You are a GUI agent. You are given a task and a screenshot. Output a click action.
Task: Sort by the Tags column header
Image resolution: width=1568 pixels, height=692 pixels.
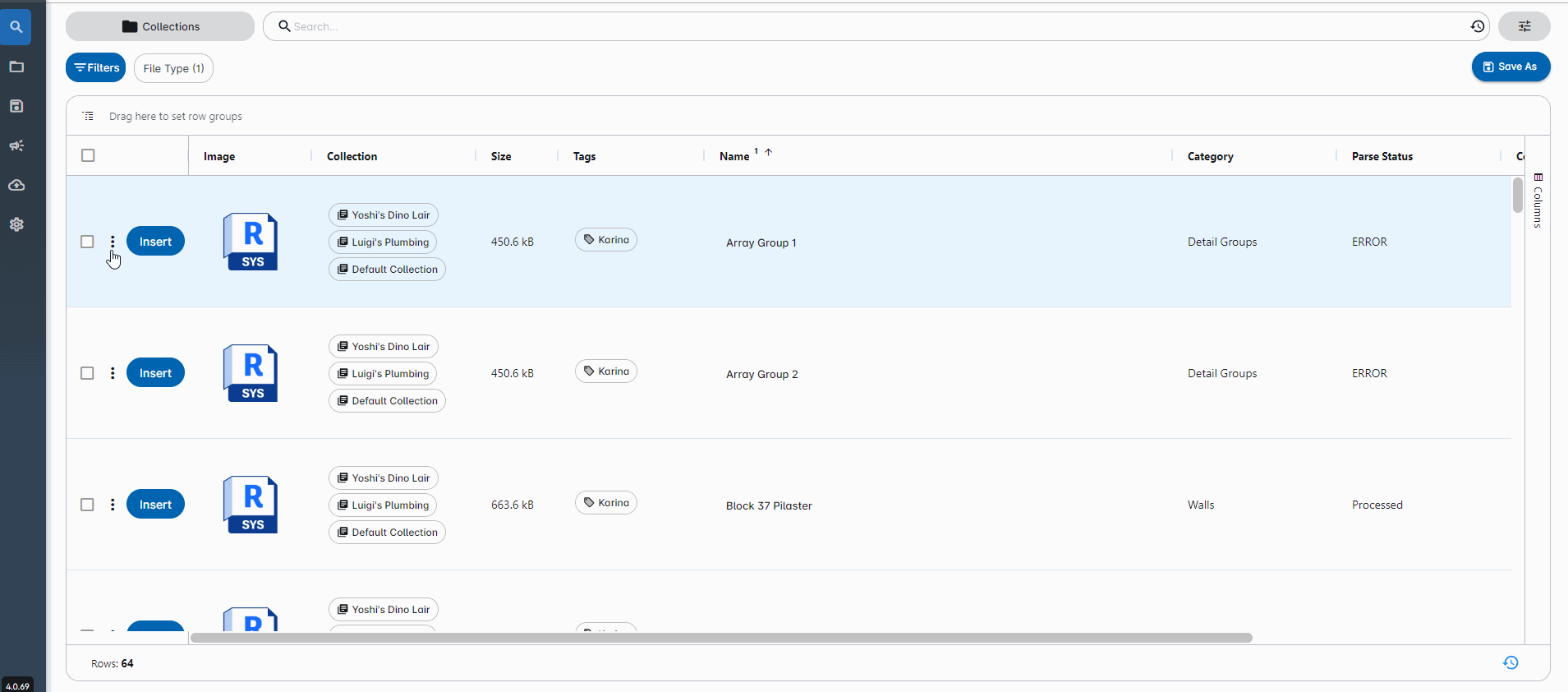pos(584,156)
